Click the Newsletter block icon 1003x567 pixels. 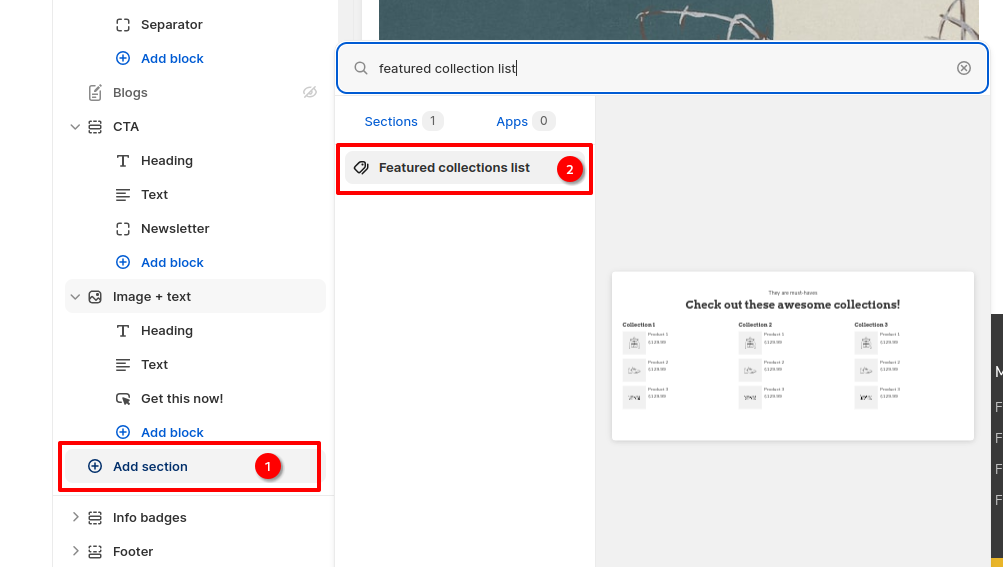click(123, 229)
